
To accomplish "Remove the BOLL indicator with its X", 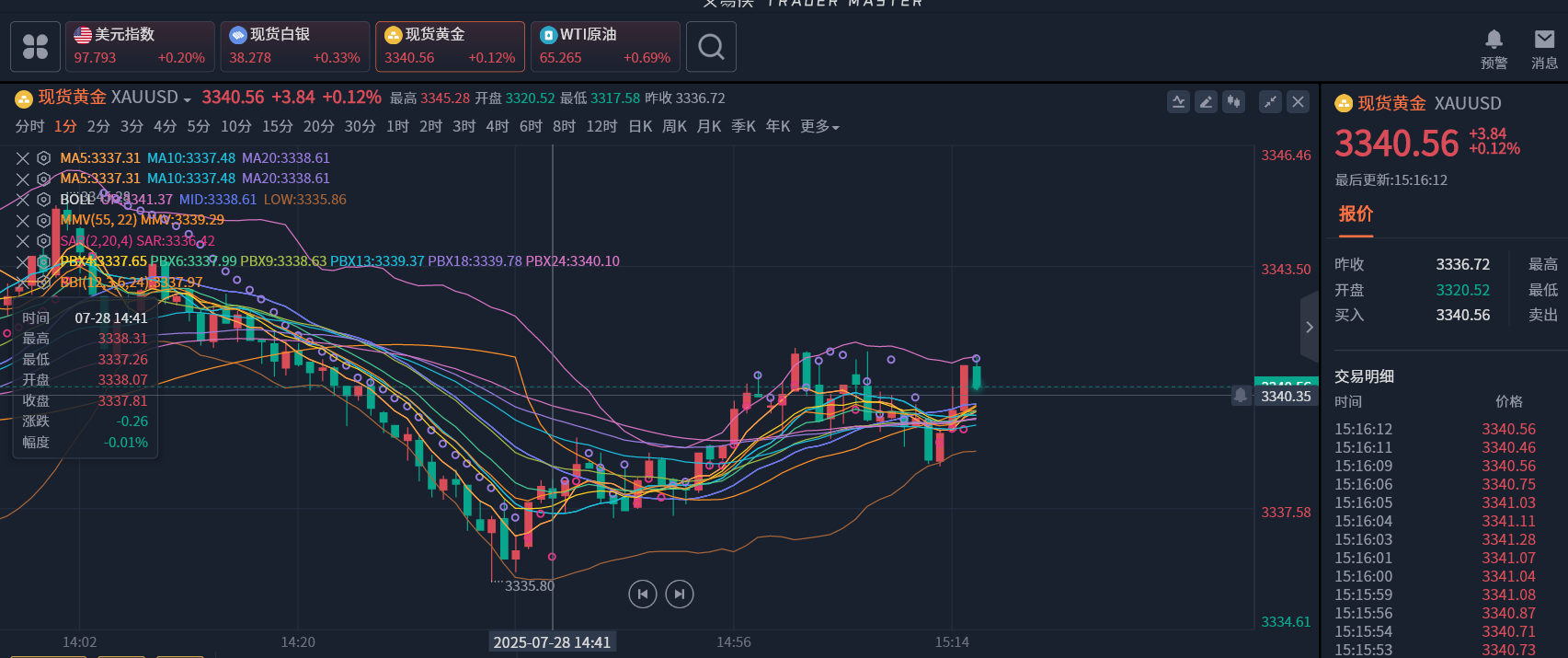I will tap(23, 200).
